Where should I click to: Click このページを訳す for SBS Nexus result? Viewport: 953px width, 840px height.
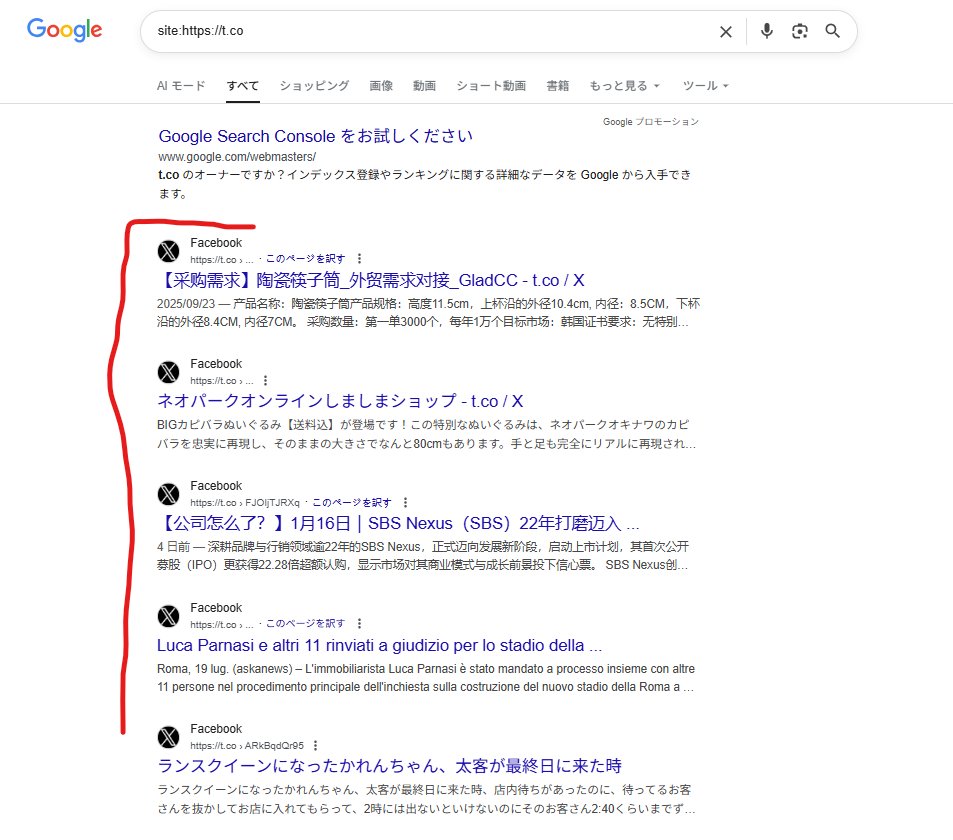pos(352,502)
